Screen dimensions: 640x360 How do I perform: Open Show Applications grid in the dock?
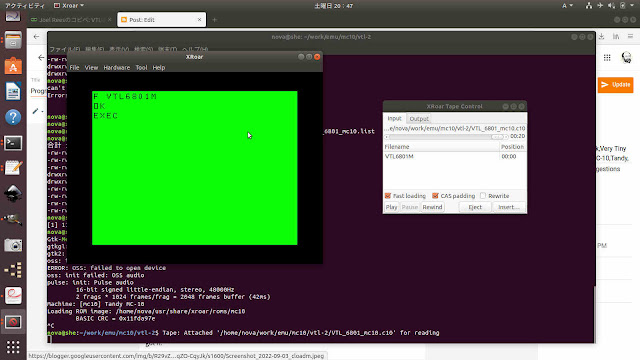tap(13, 347)
